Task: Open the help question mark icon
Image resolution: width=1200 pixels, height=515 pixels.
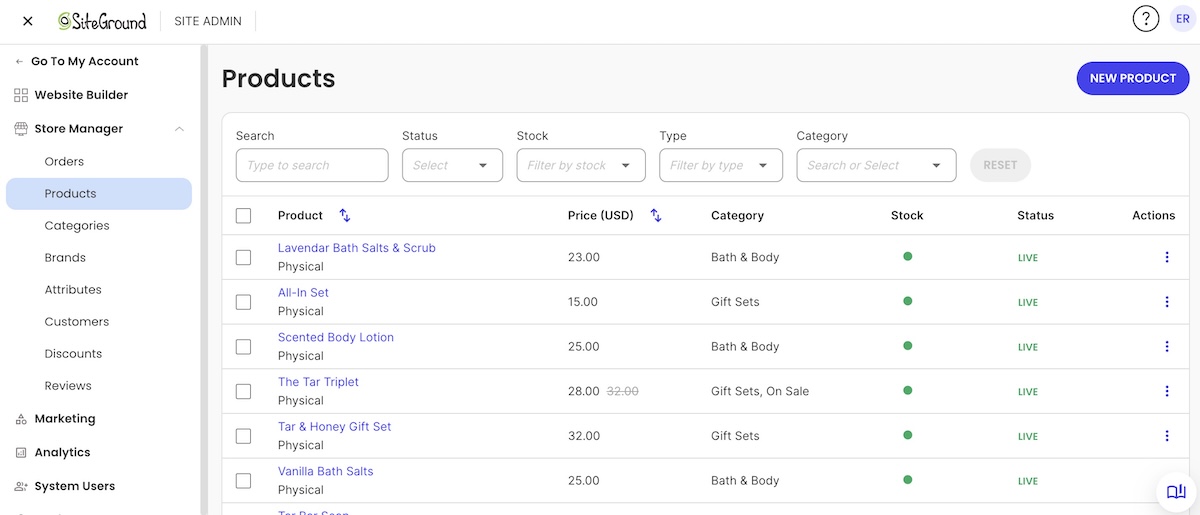Action: tap(1145, 19)
